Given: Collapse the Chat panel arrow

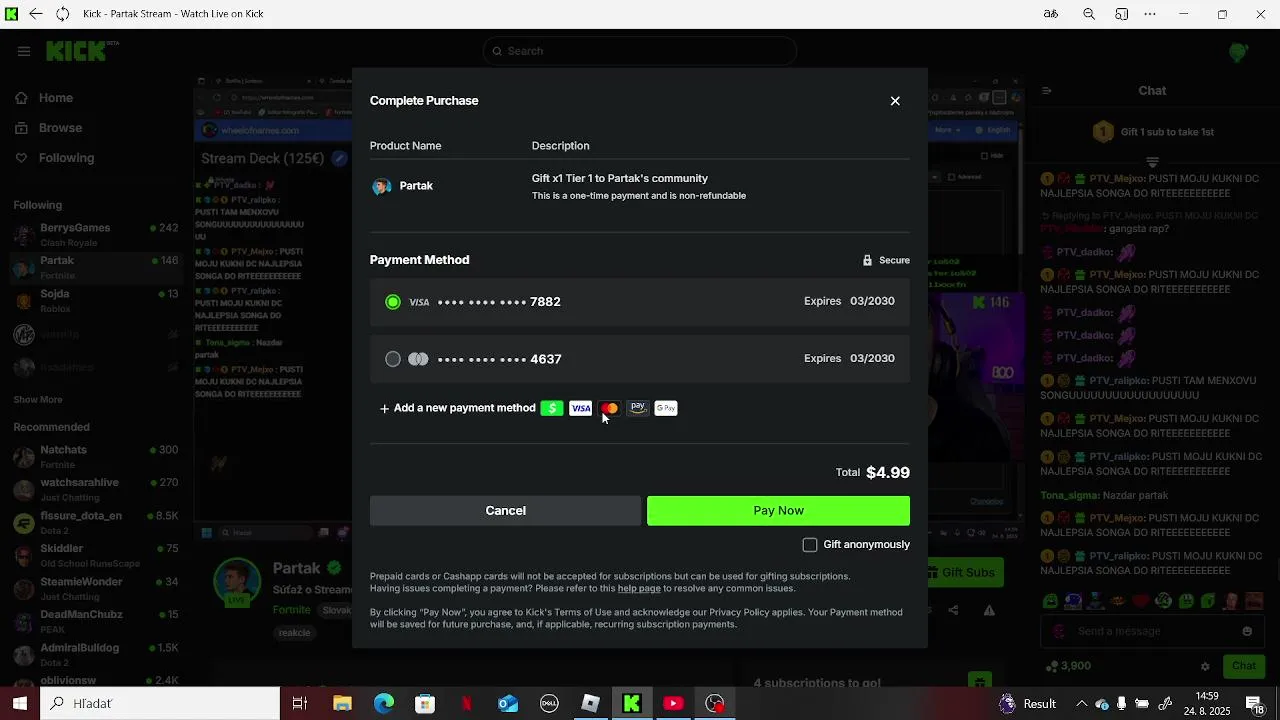Looking at the screenshot, I should point(1045,91).
